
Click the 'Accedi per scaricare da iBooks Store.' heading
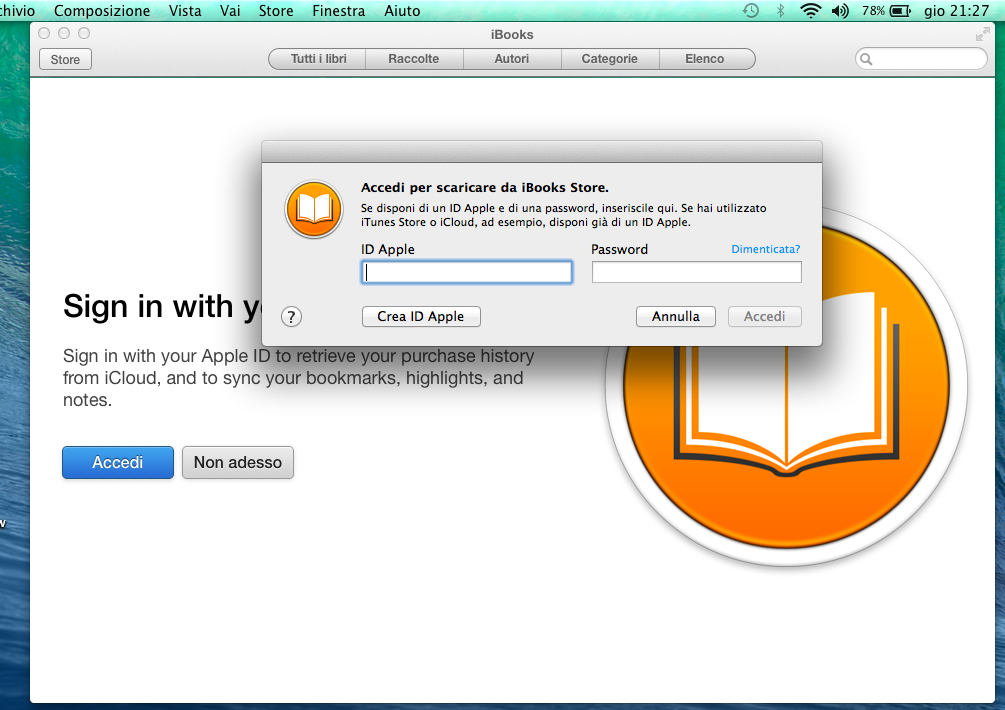click(485, 188)
